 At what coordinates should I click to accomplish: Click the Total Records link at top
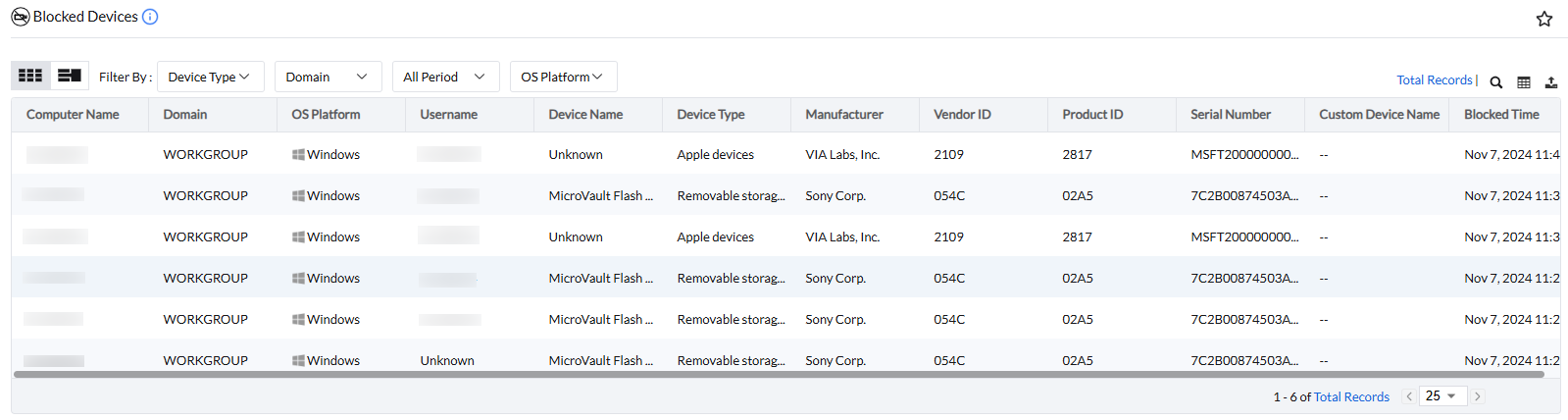(1435, 80)
